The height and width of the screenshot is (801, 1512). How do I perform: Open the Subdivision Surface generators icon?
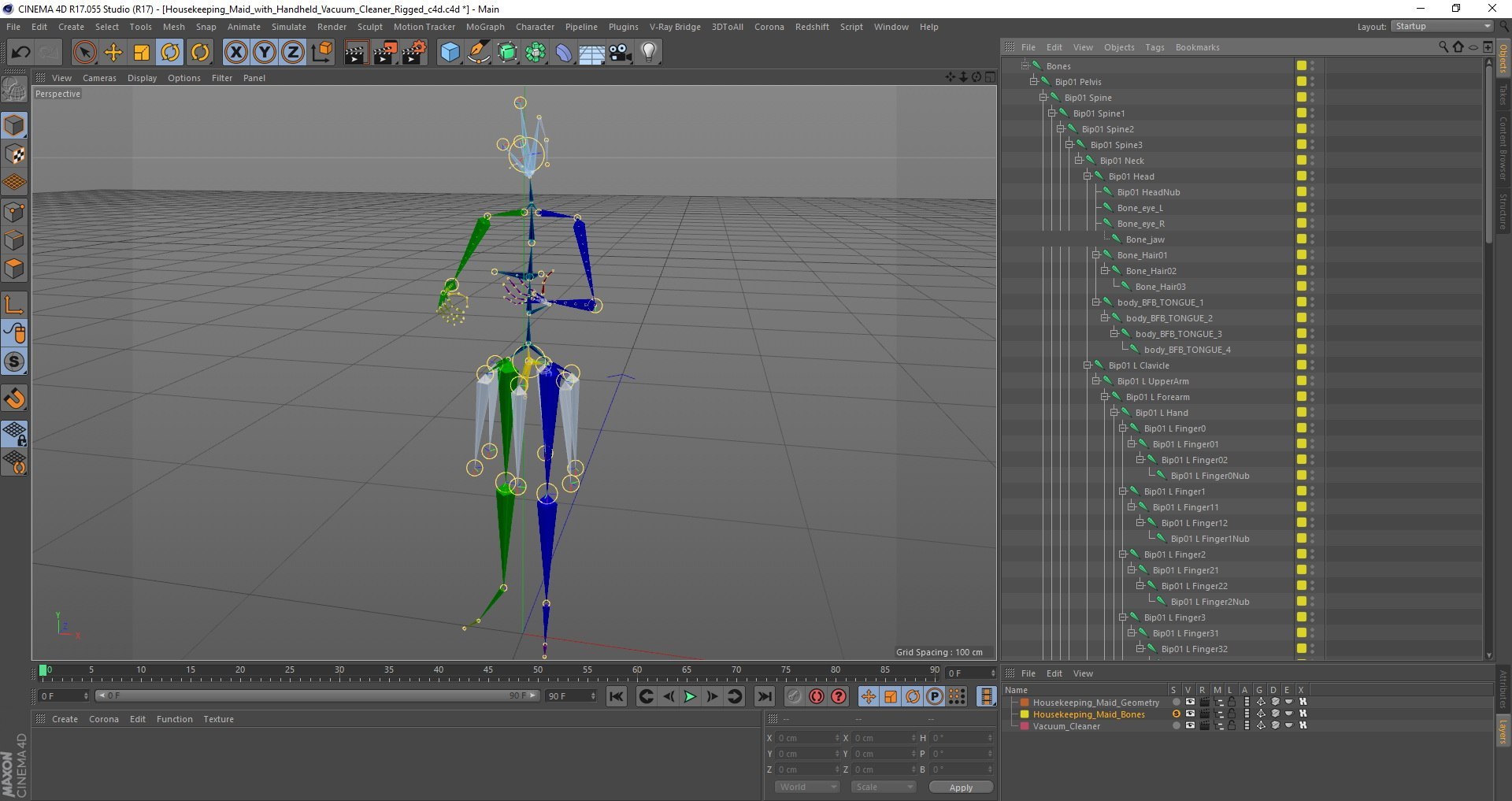pos(507,53)
